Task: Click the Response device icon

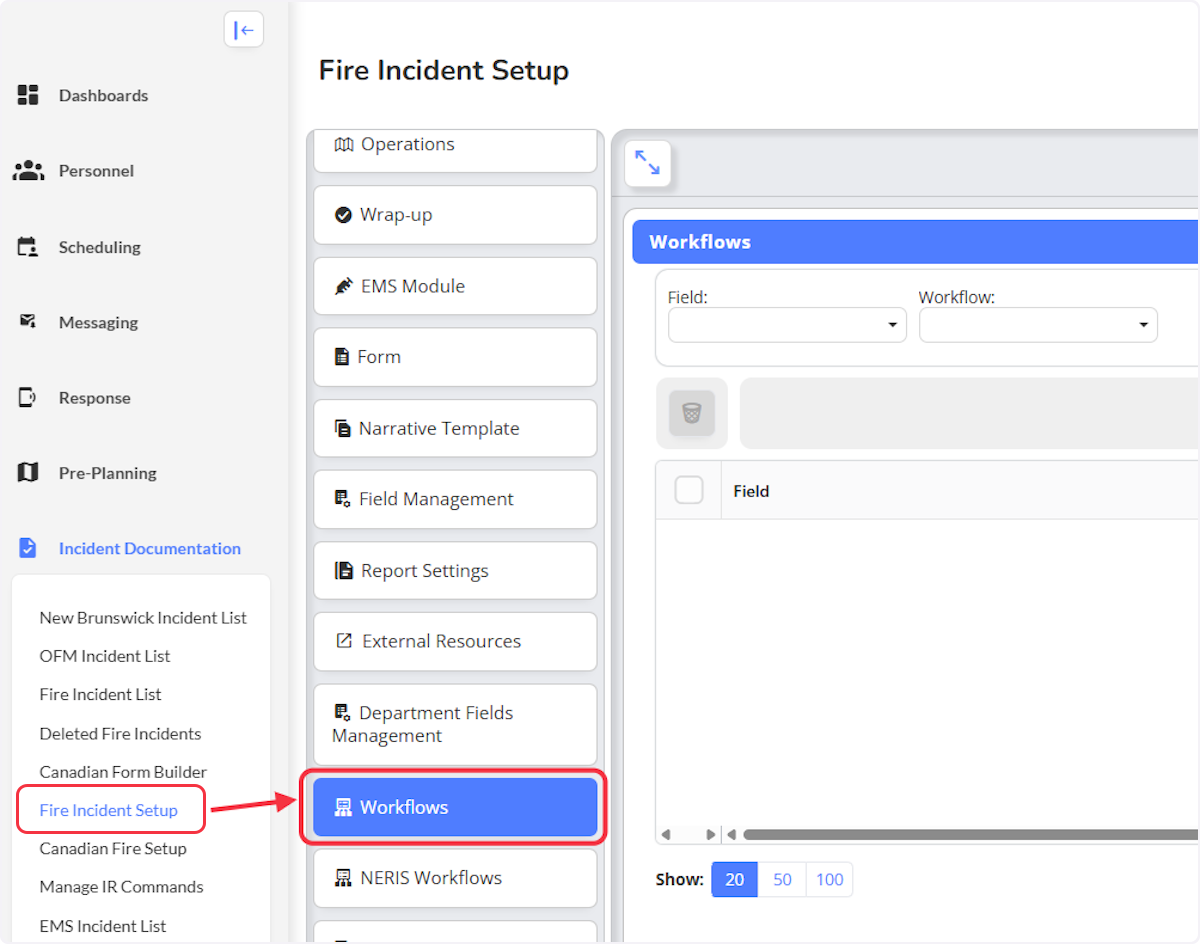Action: click(28, 397)
